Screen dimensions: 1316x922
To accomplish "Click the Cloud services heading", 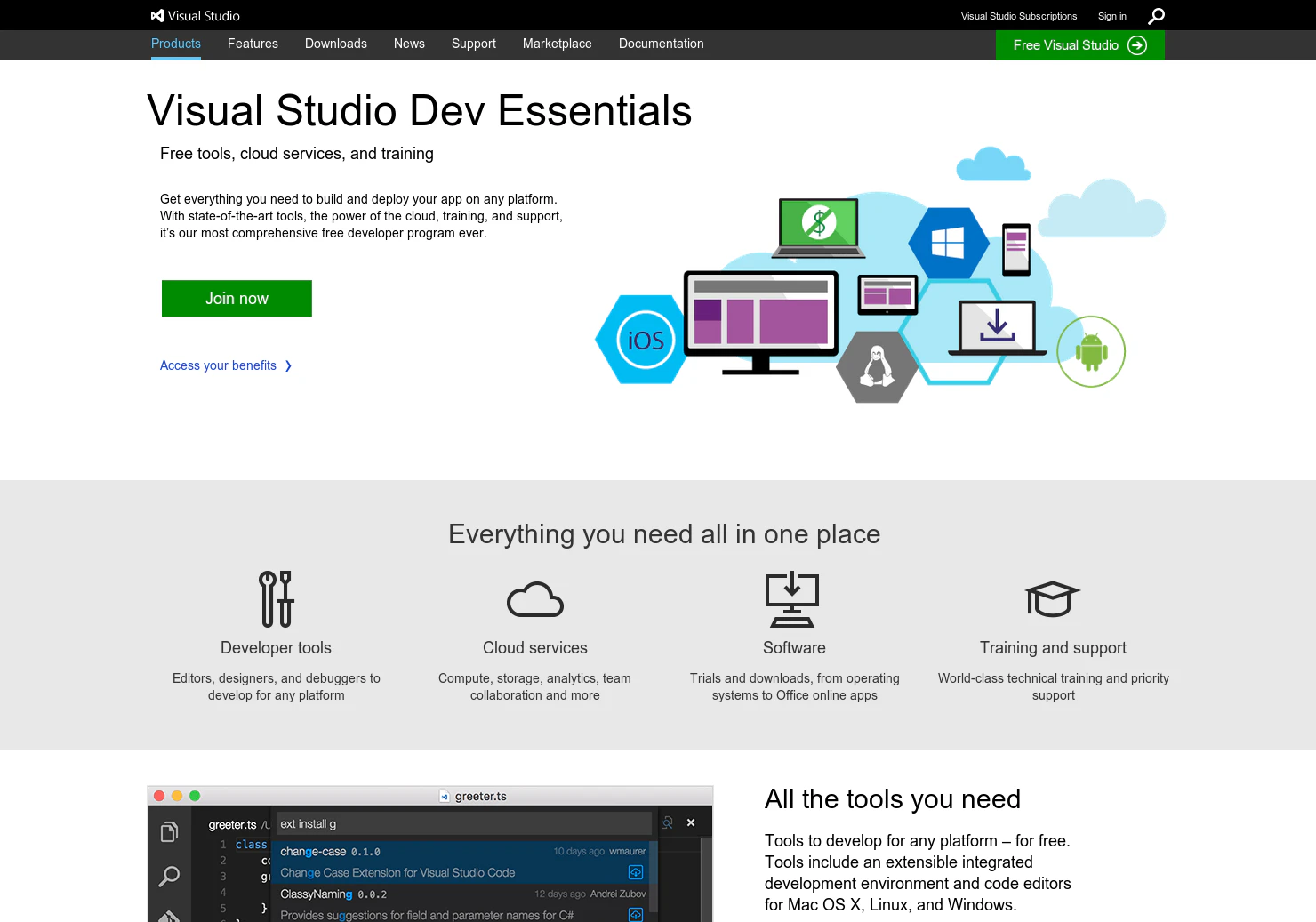I will 535,648.
